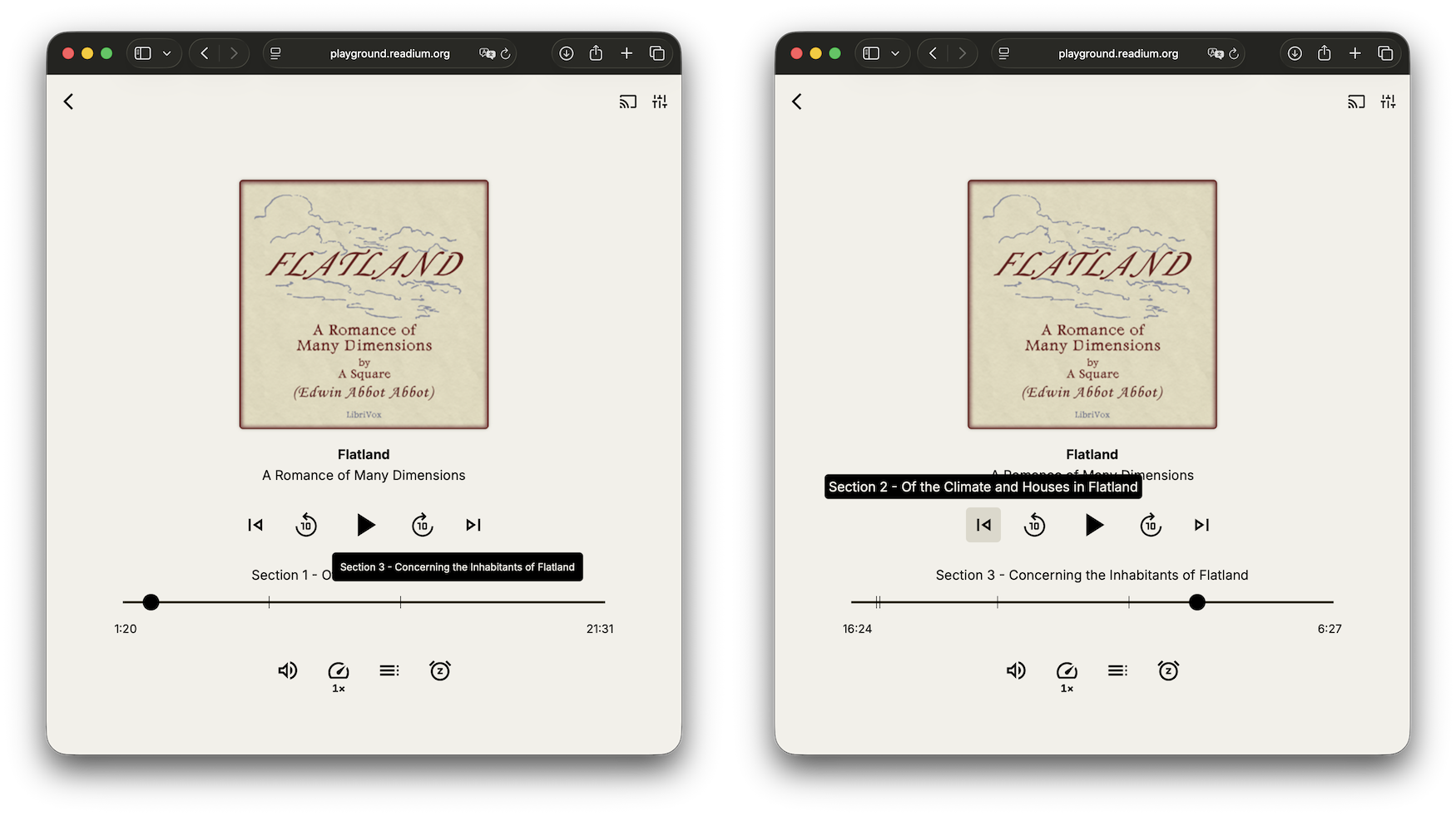Adjust volume using the speaker icon
Viewport: 1456px width, 816px height.
(288, 670)
